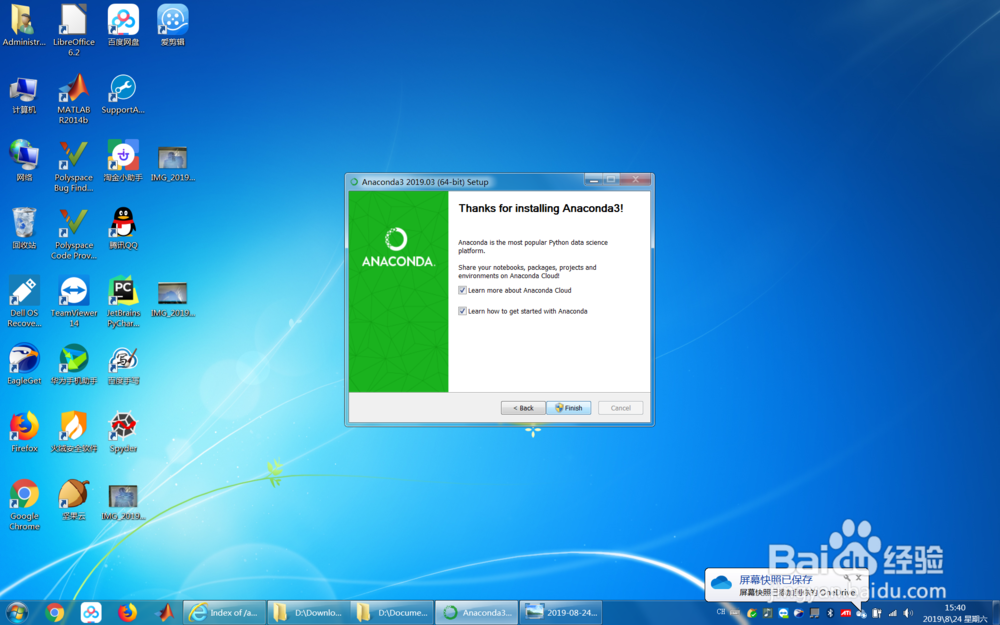
Task: Launch Chrome from the taskbar
Action: point(55,613)
